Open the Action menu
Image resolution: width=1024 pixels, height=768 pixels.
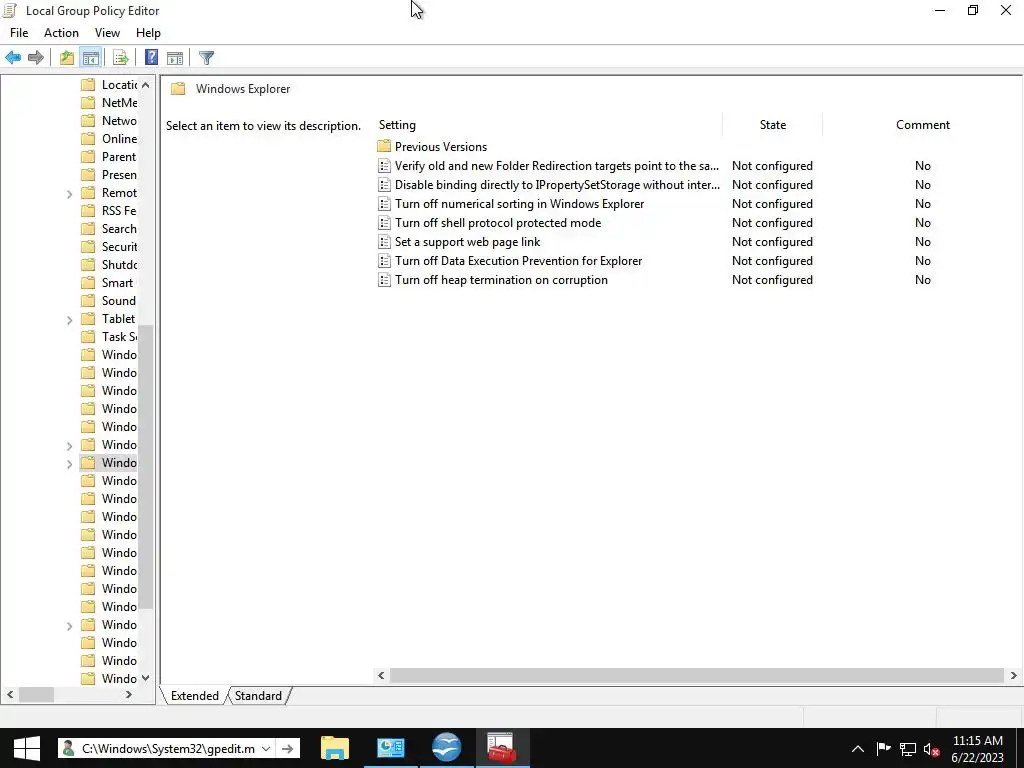click(61, 33)
